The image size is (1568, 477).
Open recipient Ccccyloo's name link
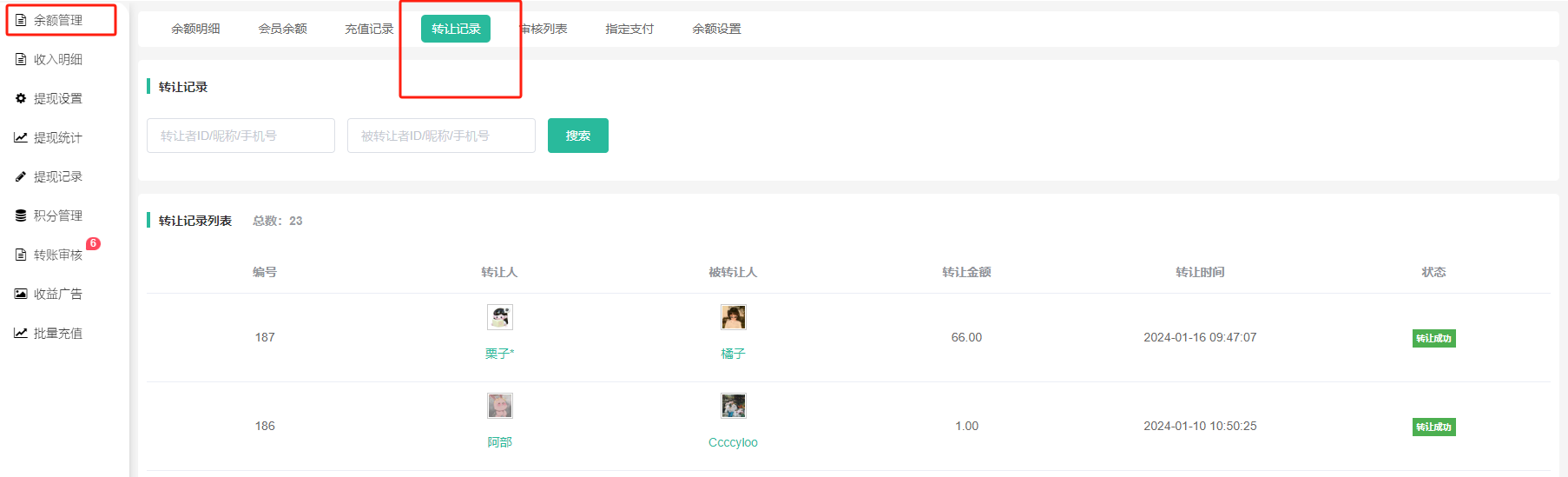click(x=733, y=442)
